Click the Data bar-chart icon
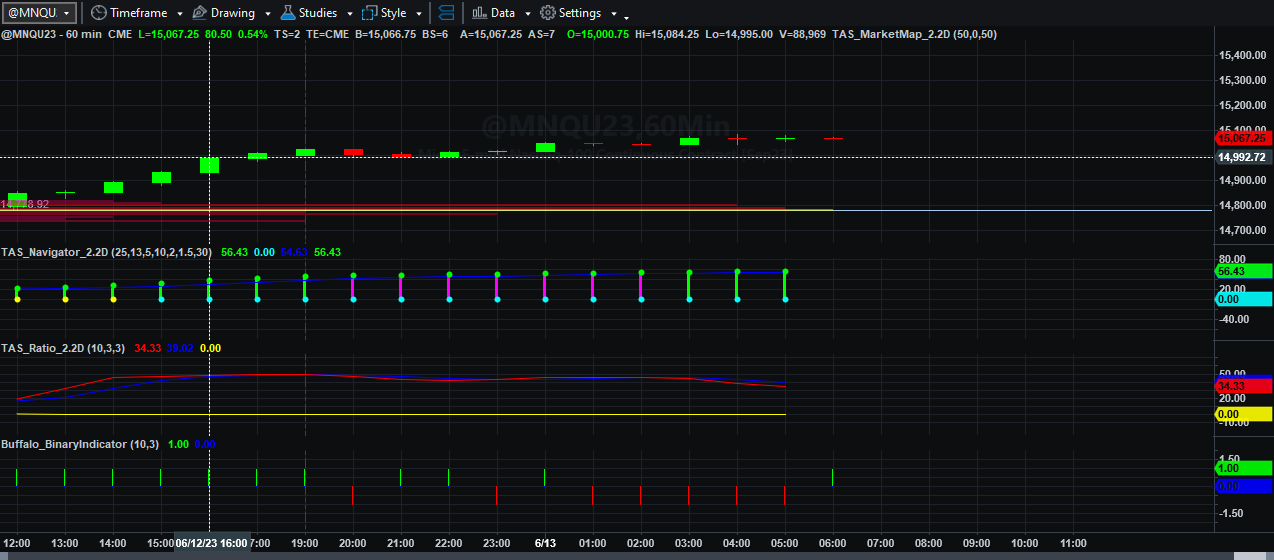Screen dimensions: 1274x560 (x=480, y=13)
